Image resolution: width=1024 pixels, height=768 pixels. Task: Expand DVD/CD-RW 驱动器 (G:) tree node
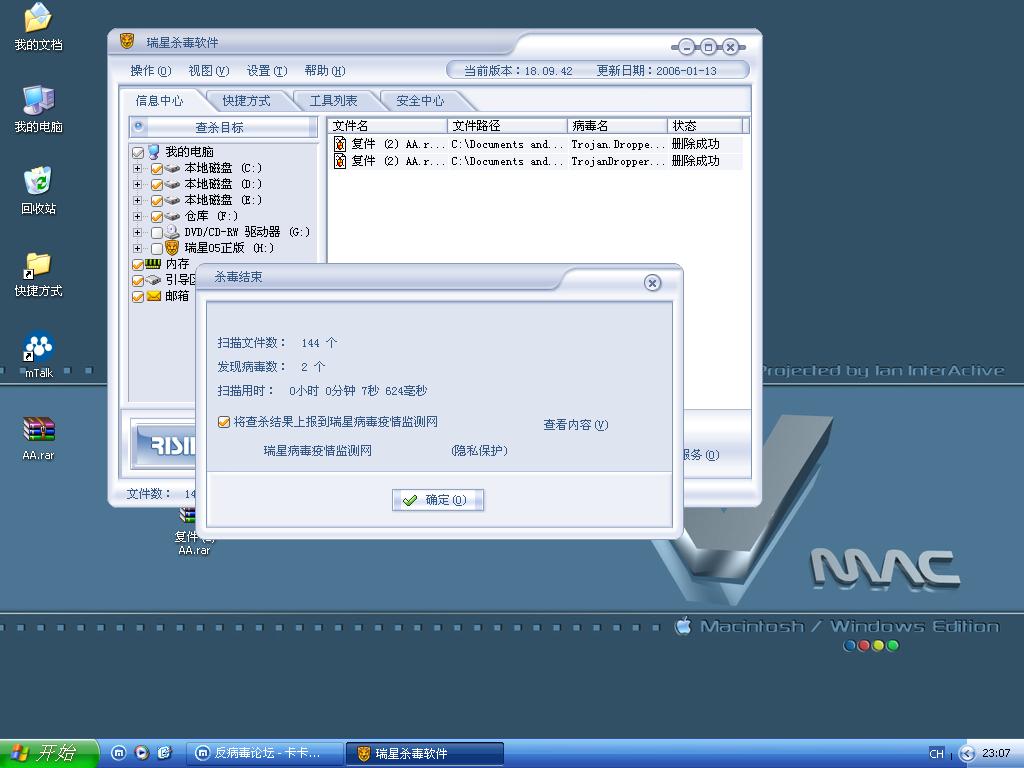(137, 232)
